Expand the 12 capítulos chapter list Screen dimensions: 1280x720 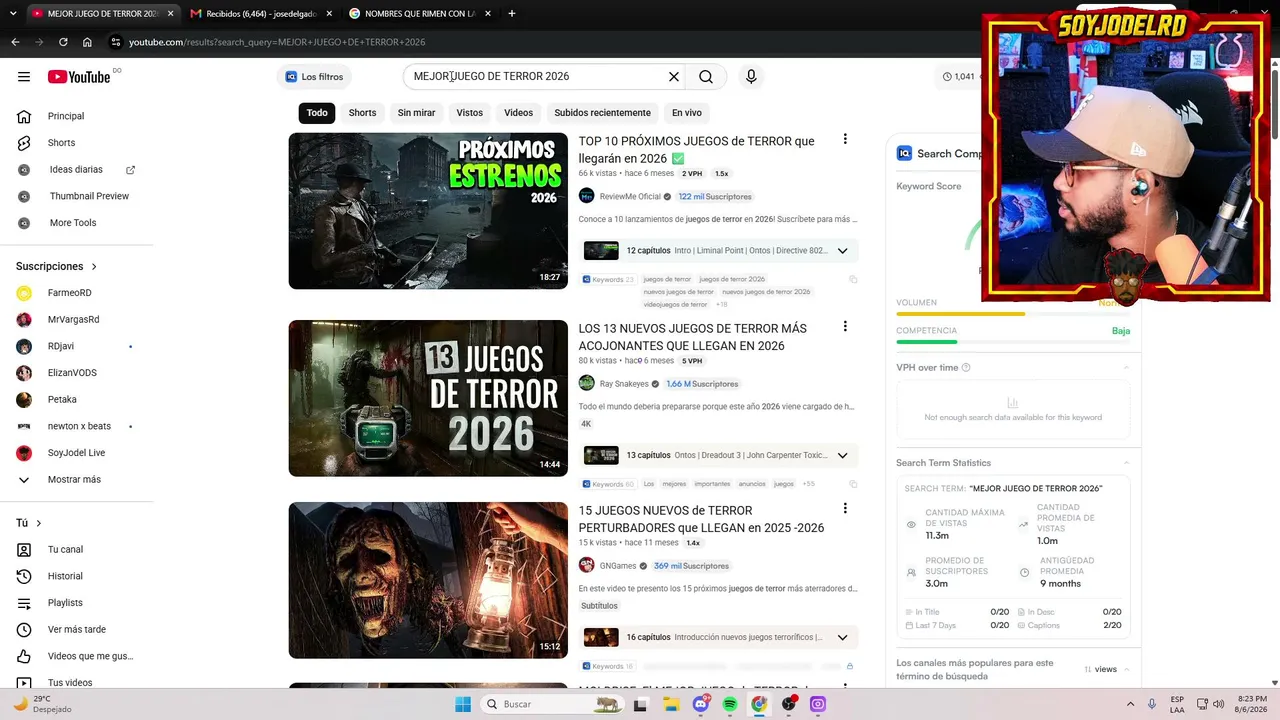pyautogui.click(x=842, y=251)
